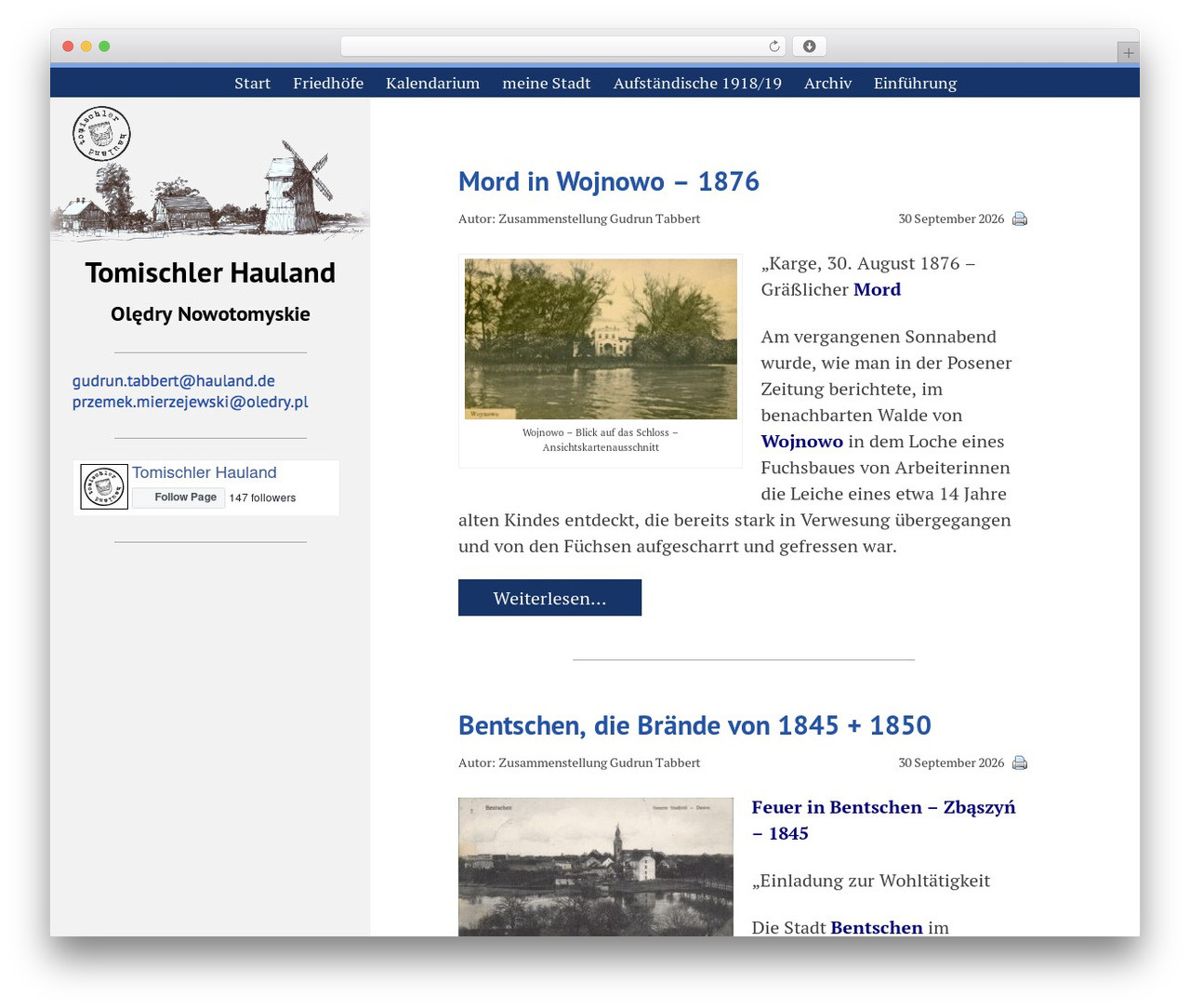Click the Follow Page button

click(x=178, y=497)
